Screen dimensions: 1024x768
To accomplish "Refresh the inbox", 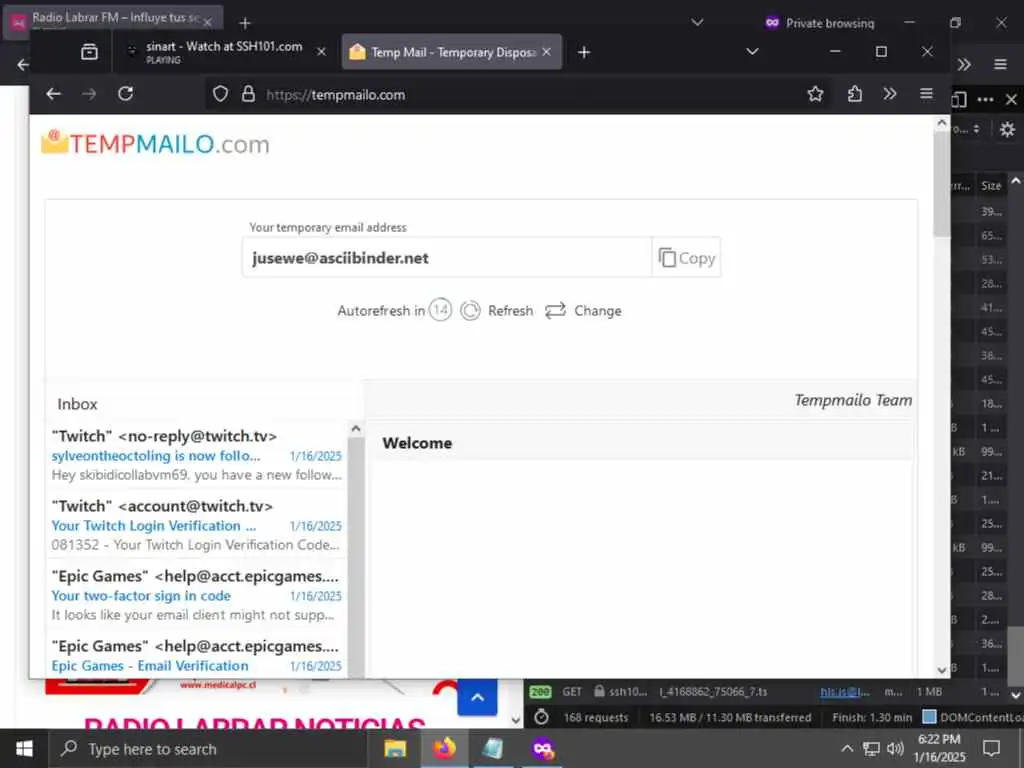I will pos(496,311).
